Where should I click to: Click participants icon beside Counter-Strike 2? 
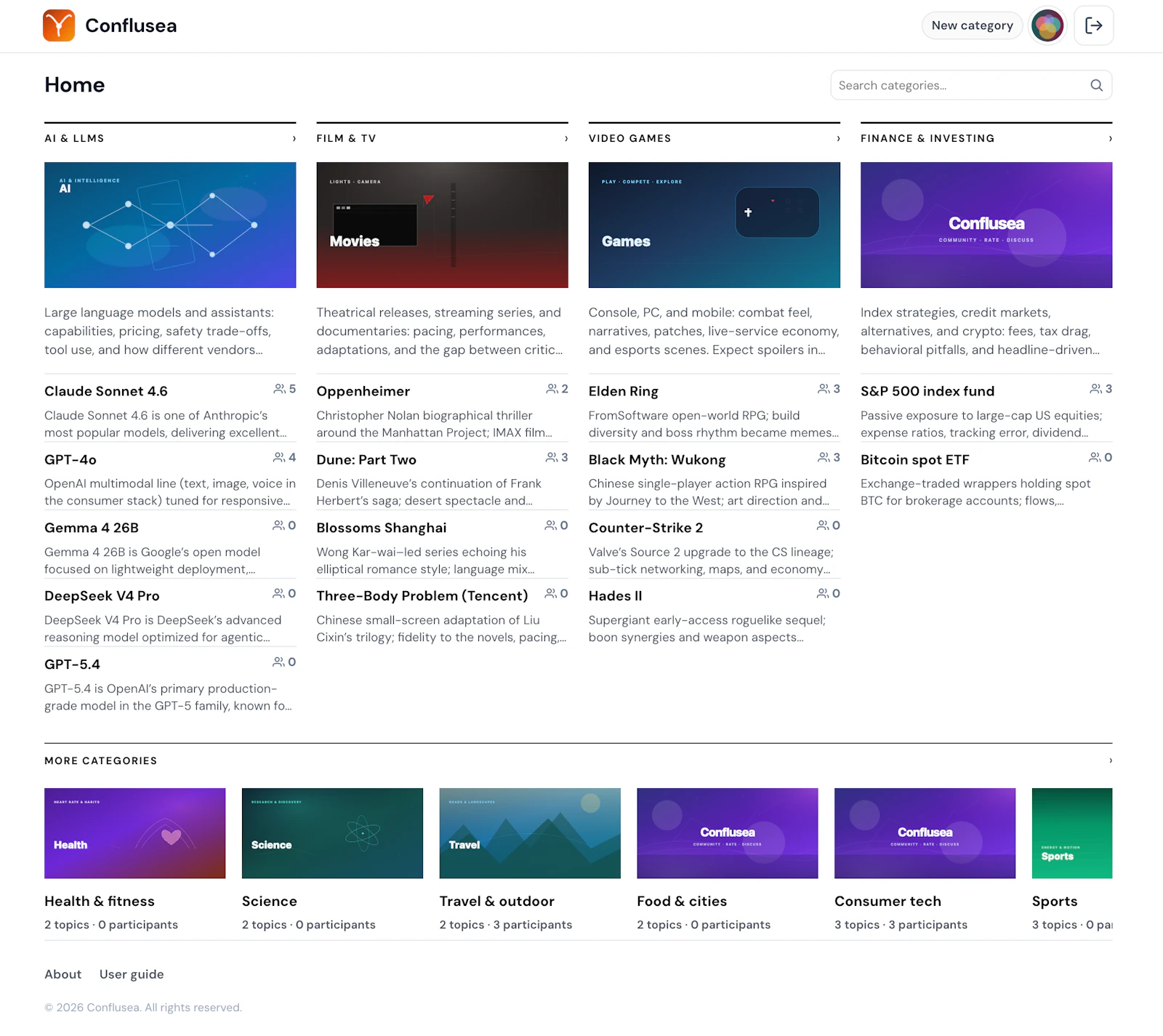[x=823, y=525]
